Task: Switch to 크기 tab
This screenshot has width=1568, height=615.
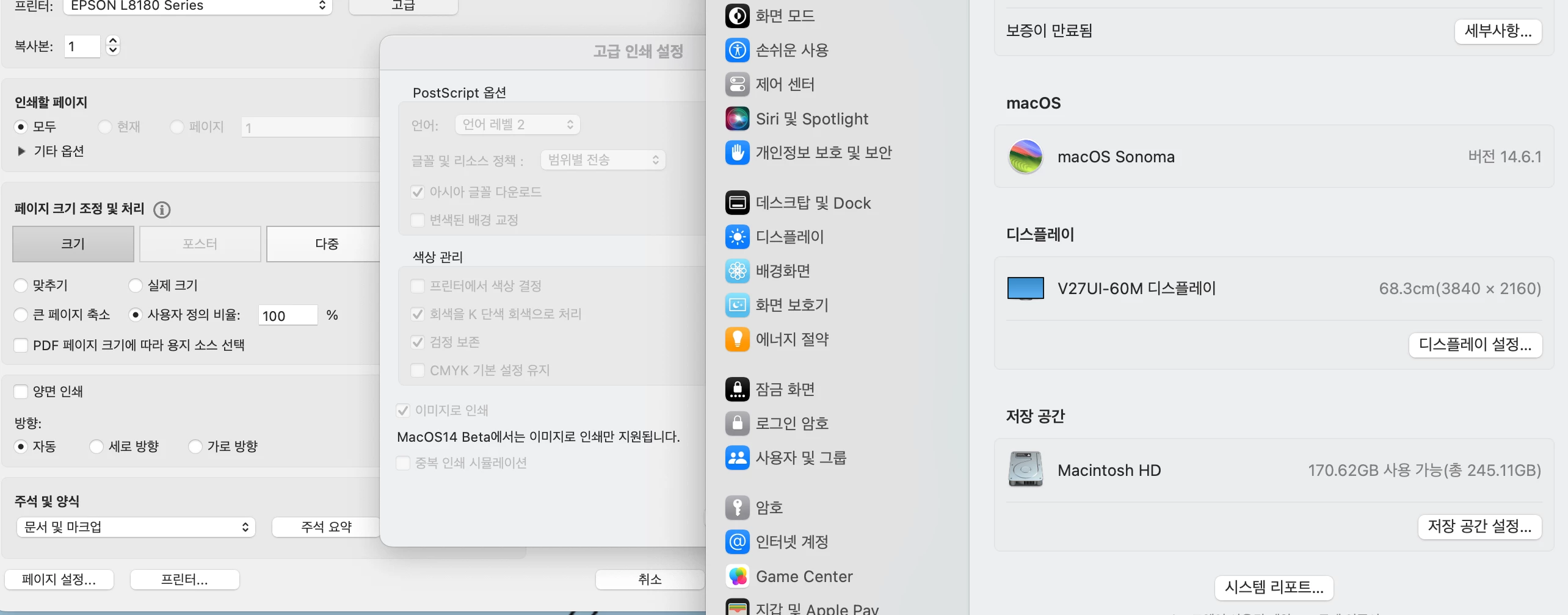Action: point(73,244)
